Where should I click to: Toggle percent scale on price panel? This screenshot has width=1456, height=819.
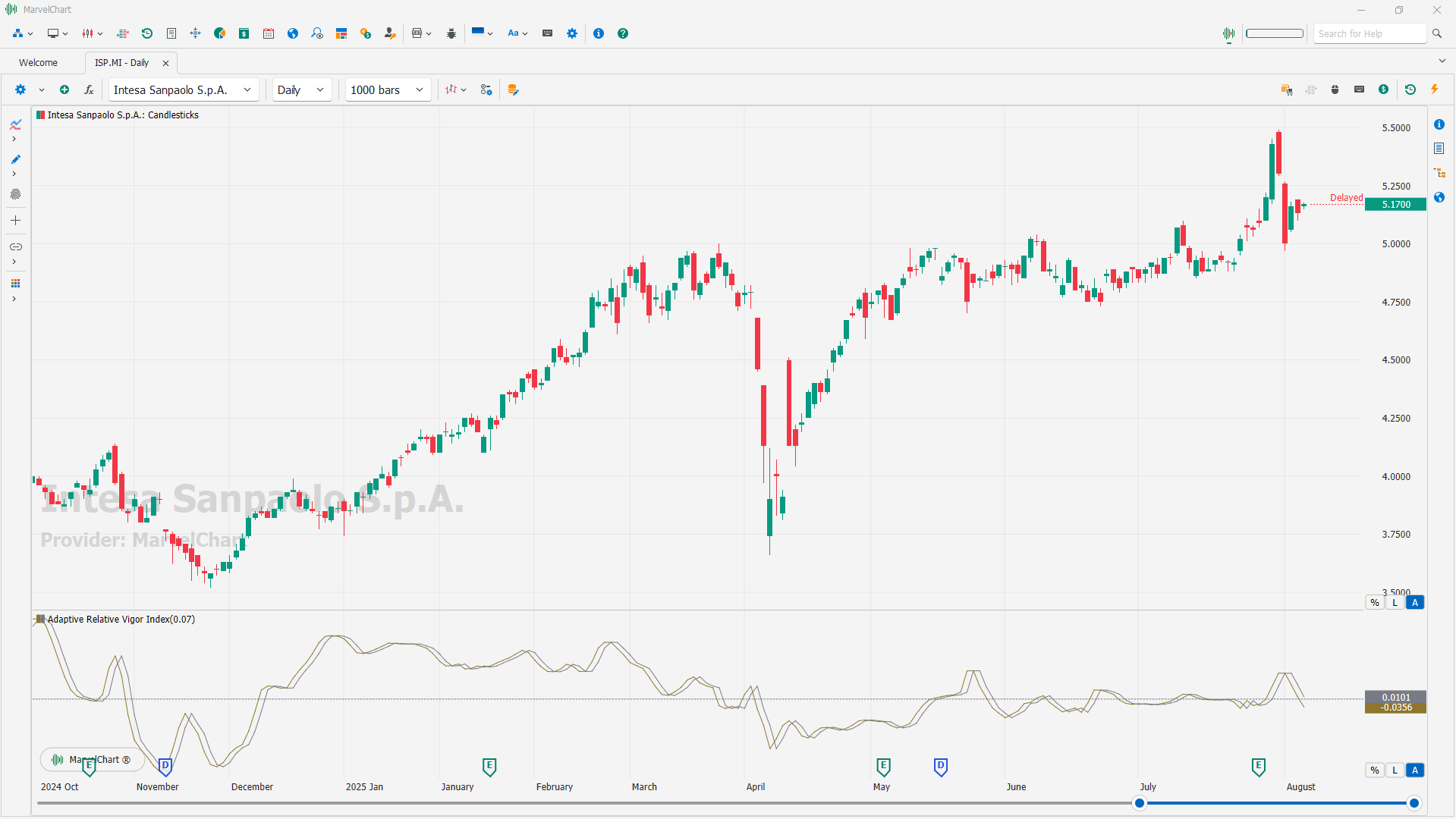(x=1375, y=603)
